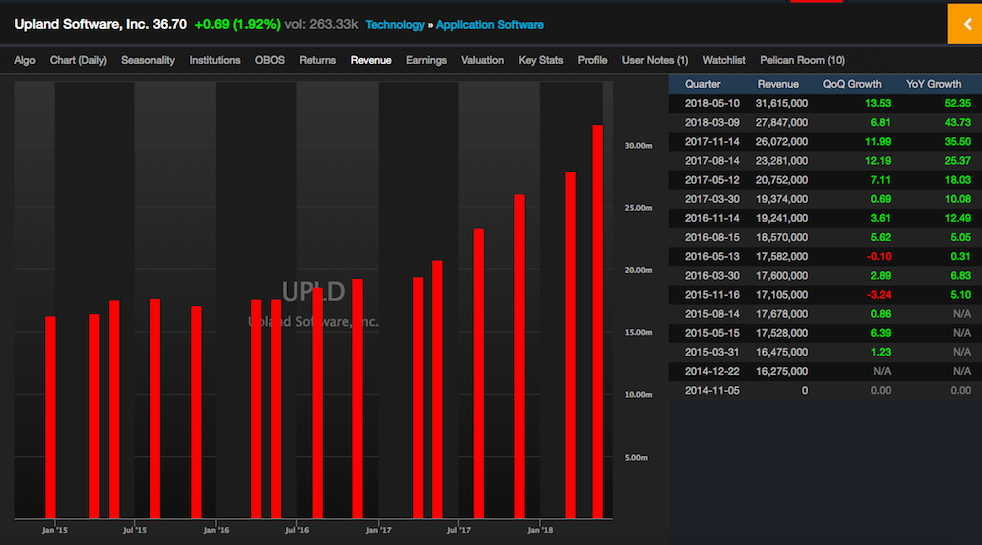Screen dimensions: 982x545
Task: View the Profile tab
Action: coord(592,60)
